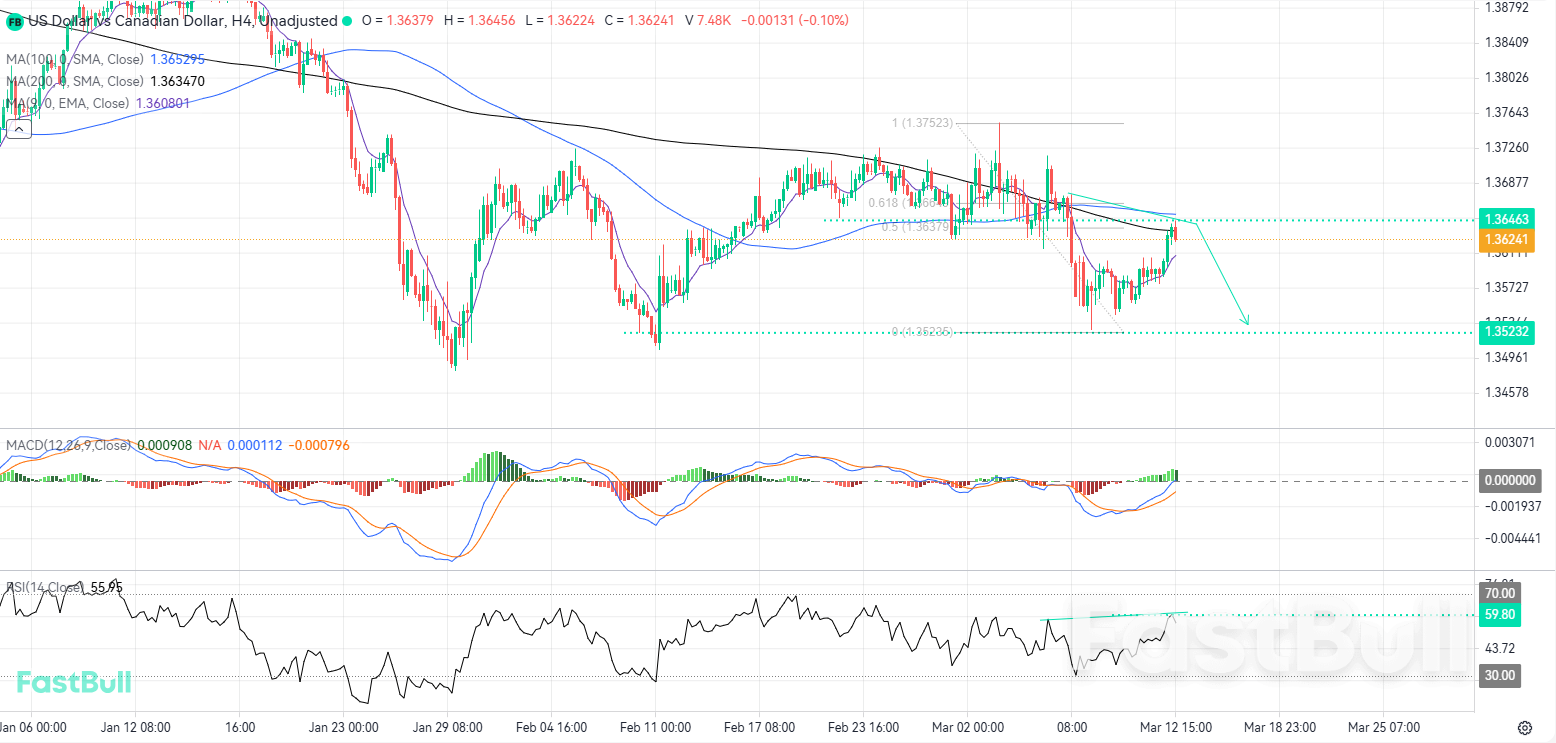Click the RSI 30.00 oversold level tag
This screenshot has height=743, width=1556.
click(1500, 676)
